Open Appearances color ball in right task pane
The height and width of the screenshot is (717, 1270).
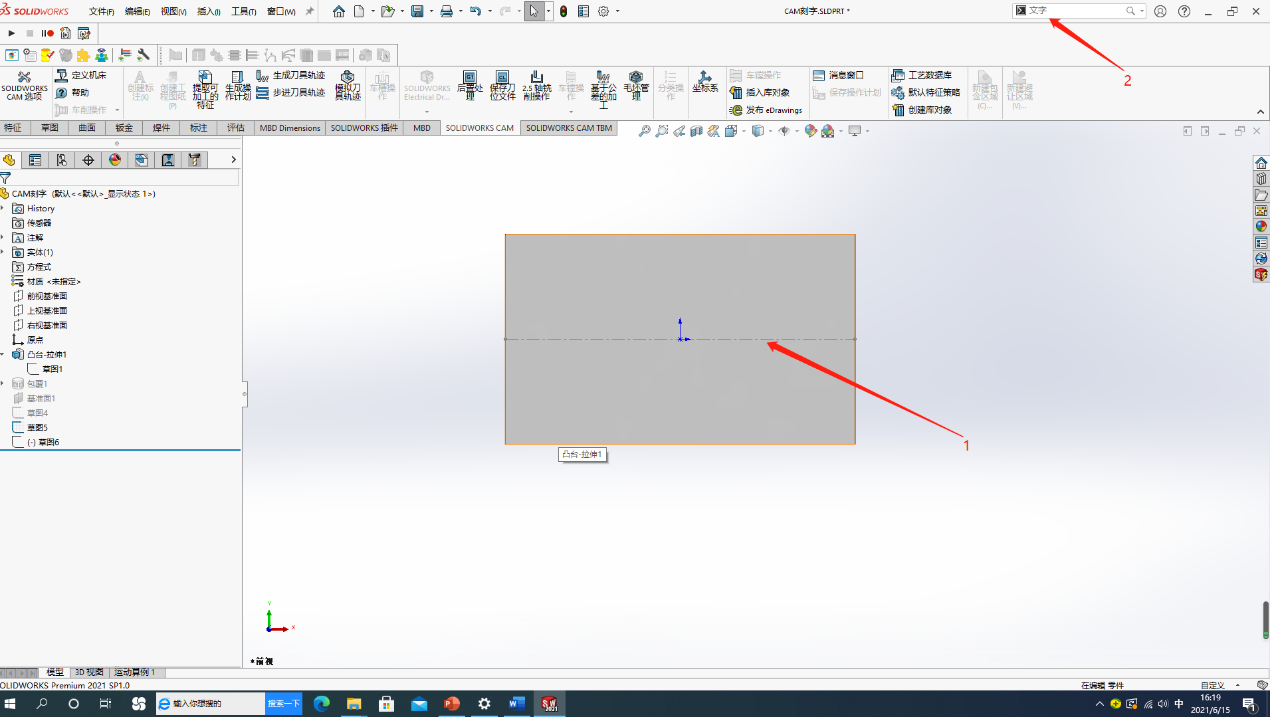[x=1261, y=226]
